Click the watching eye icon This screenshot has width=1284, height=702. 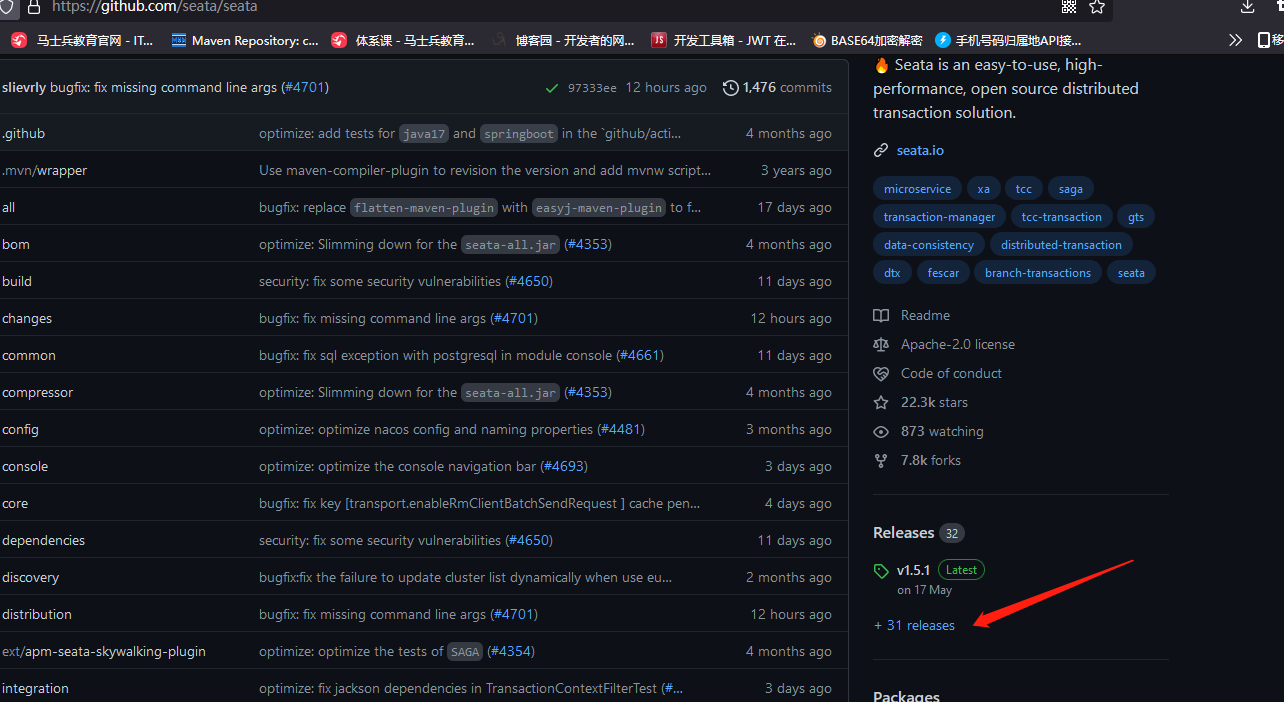pyautogui.click(x=881, y=431)
